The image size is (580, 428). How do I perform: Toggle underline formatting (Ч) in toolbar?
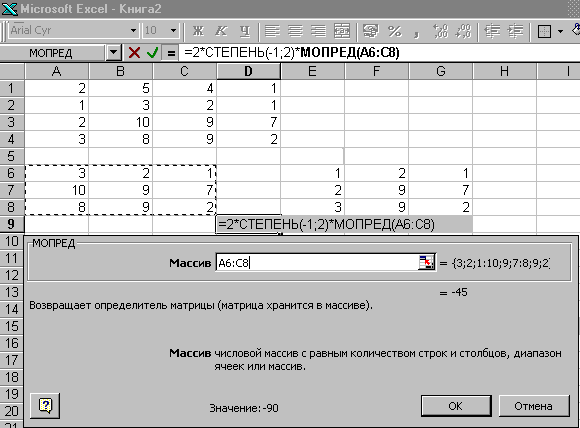(x=245, y=31)
